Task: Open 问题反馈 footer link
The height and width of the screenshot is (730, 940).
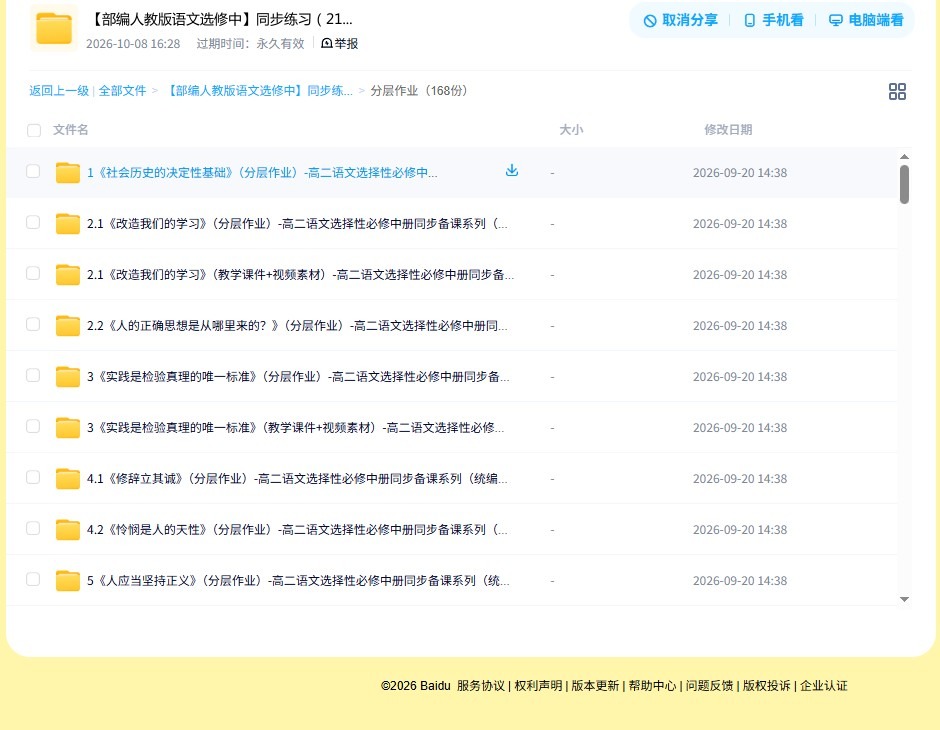Action: (x=709, y=686)
